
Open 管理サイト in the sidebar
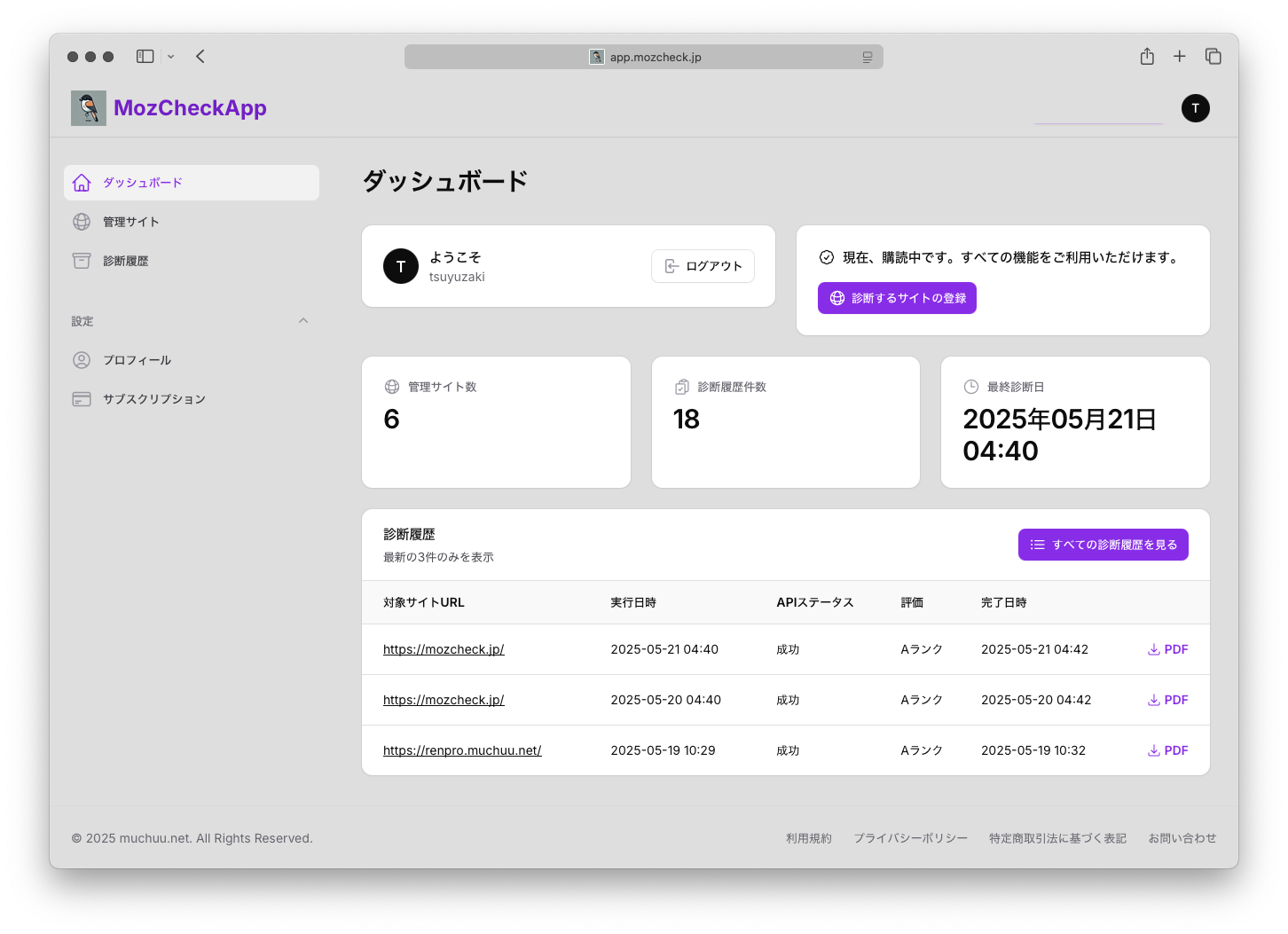click(x=130, y=222)
